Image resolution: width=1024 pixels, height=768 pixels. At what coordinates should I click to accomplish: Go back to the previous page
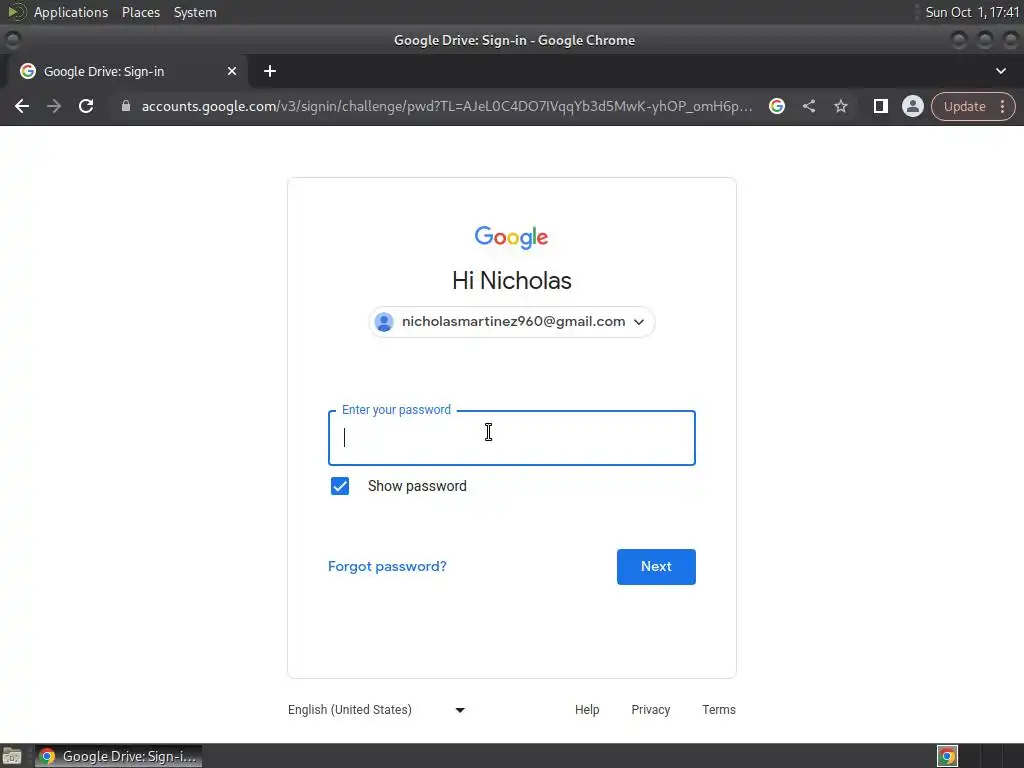22,106
